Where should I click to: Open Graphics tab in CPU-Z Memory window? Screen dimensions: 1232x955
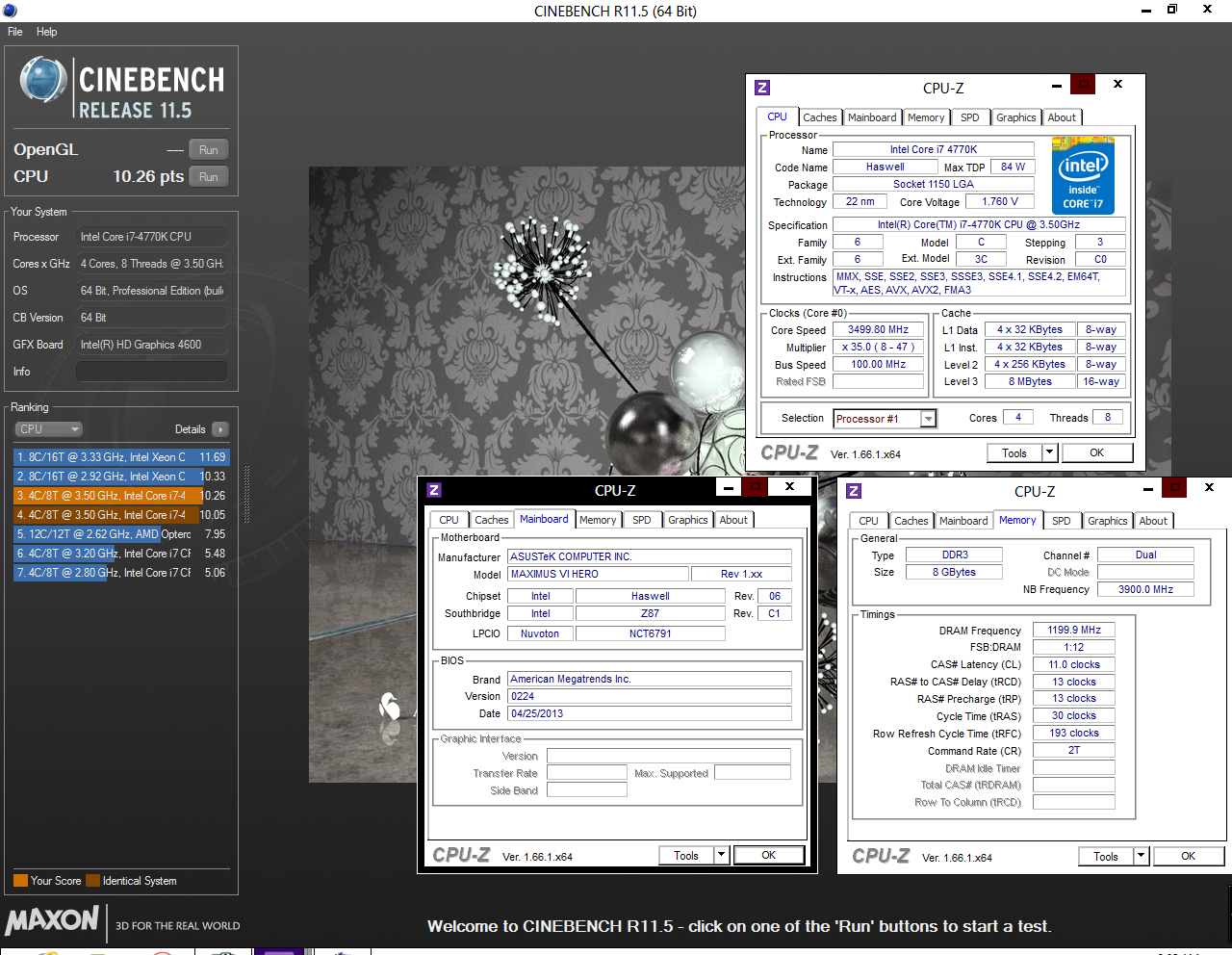pyautogui.click(x=1108, y=521)
